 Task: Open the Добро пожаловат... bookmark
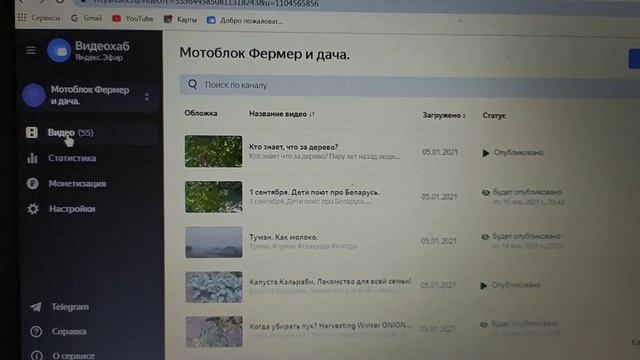coord(245,20)
